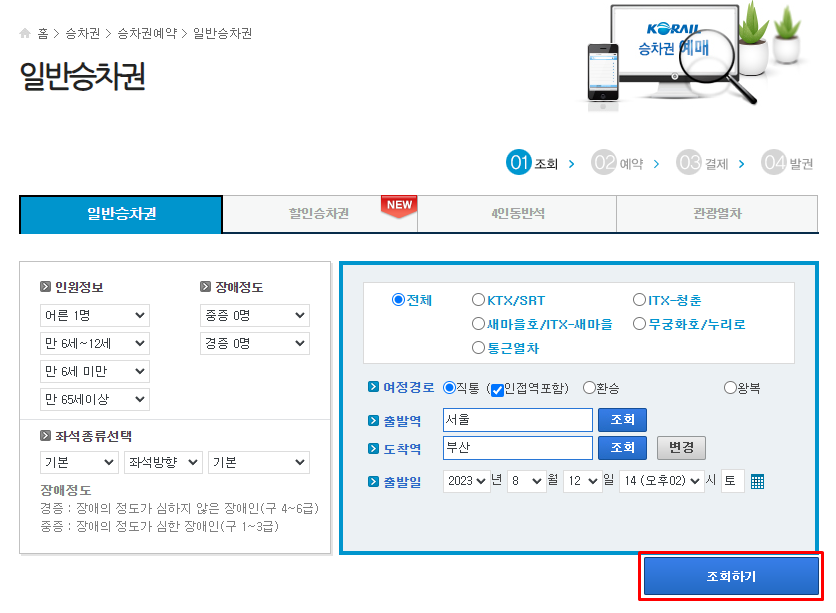The height and width of the screenshot is (613, 836).
Task: Open the month dropdown showing 8
Action: pyautogui.click(x=527, y=481)
